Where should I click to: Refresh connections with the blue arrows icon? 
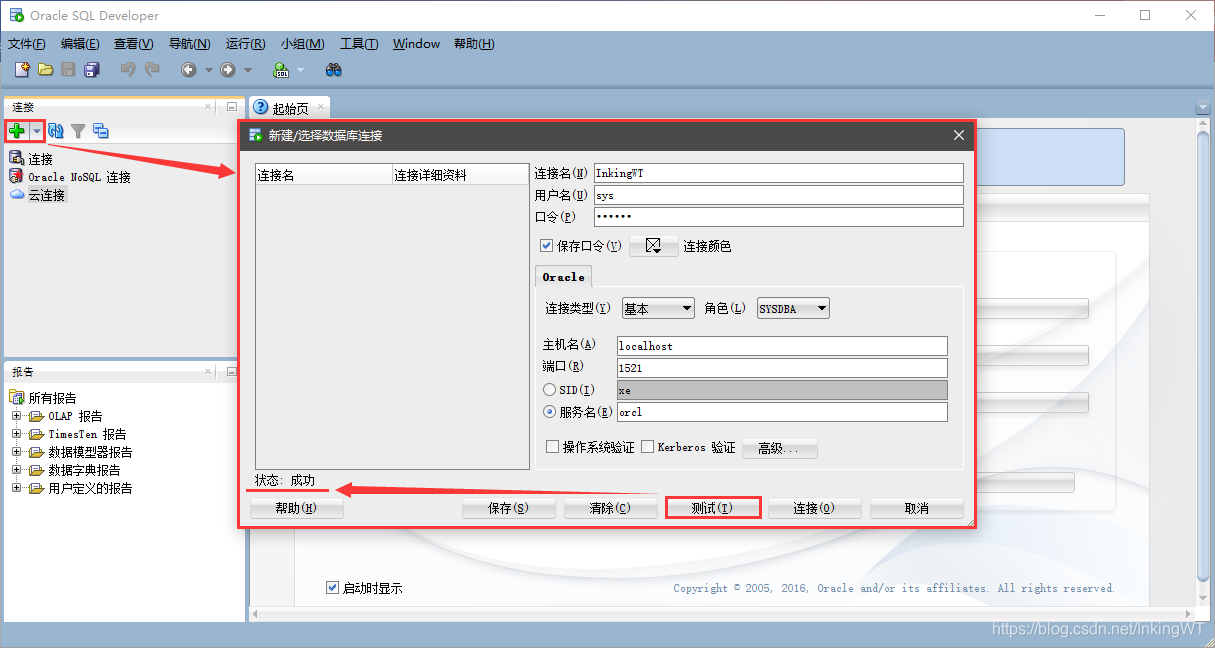click(x=56, y=131)
